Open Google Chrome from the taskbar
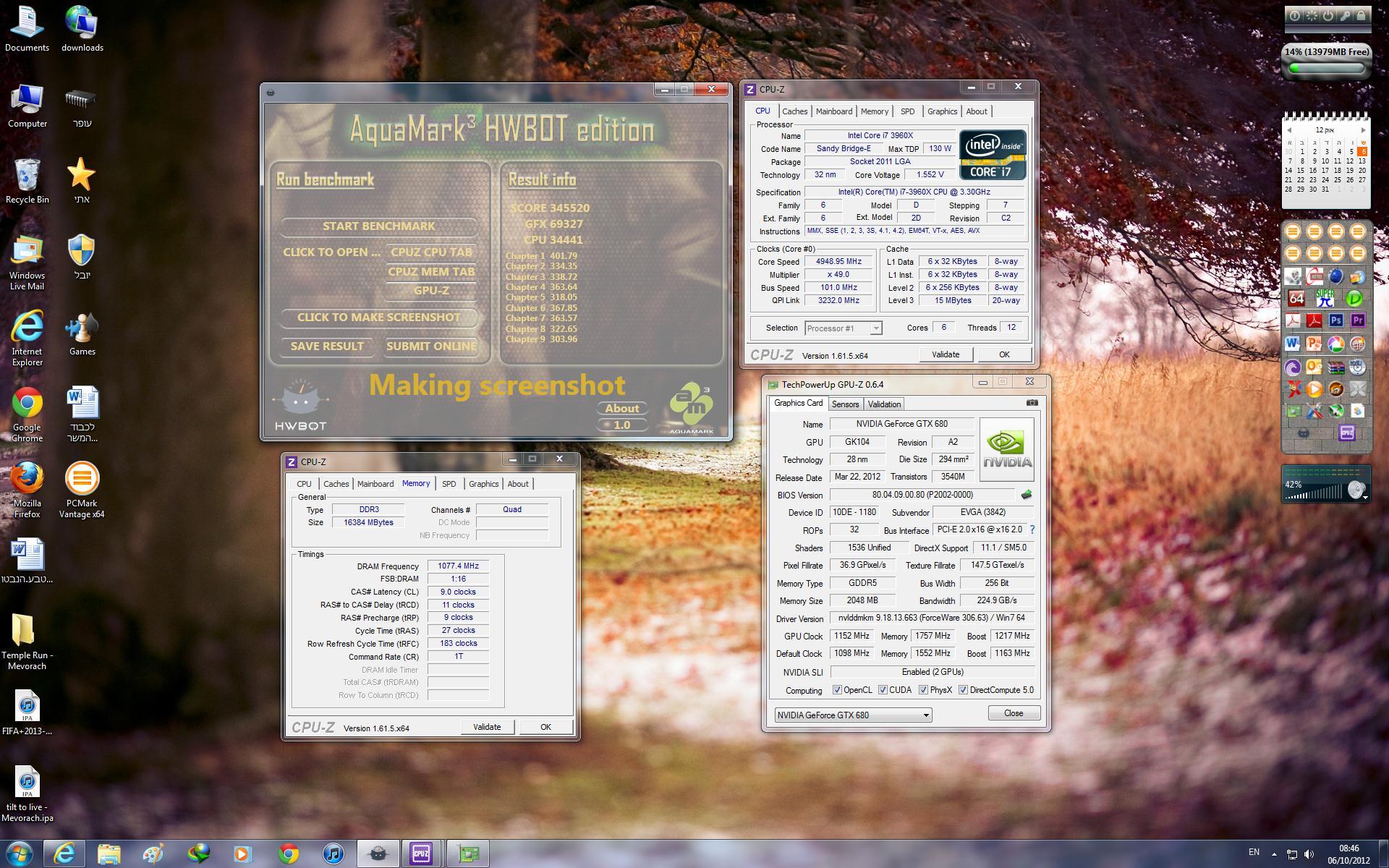This screenshot has height=868, width=1389. pos(289,854)
